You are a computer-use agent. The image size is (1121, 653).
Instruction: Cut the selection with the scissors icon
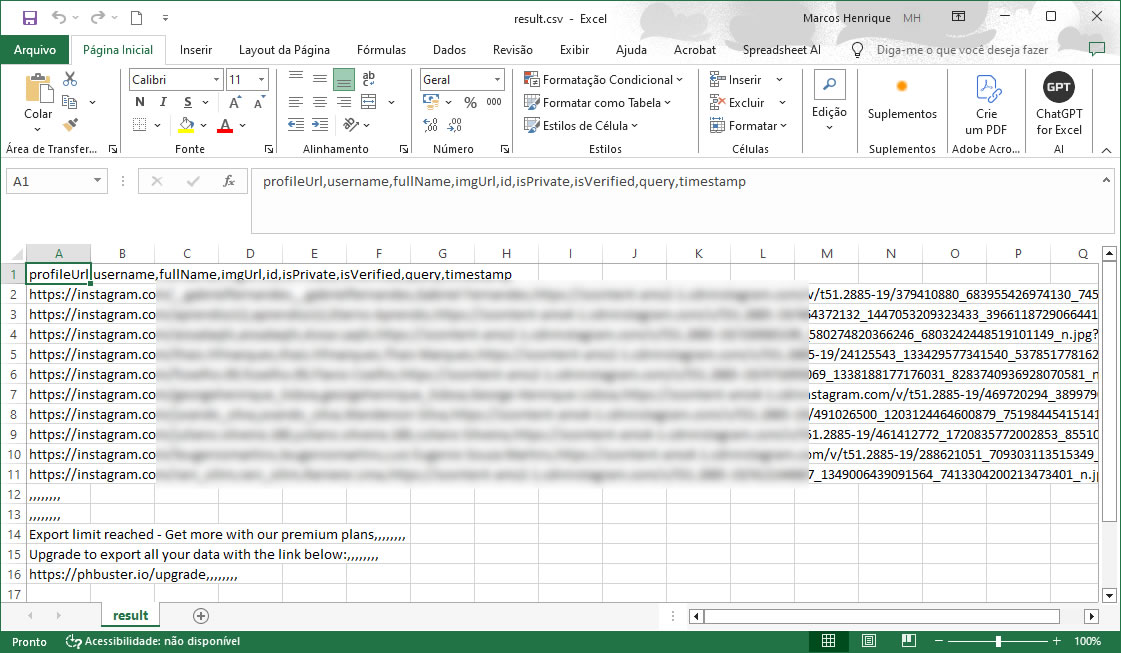pos(70,79)
